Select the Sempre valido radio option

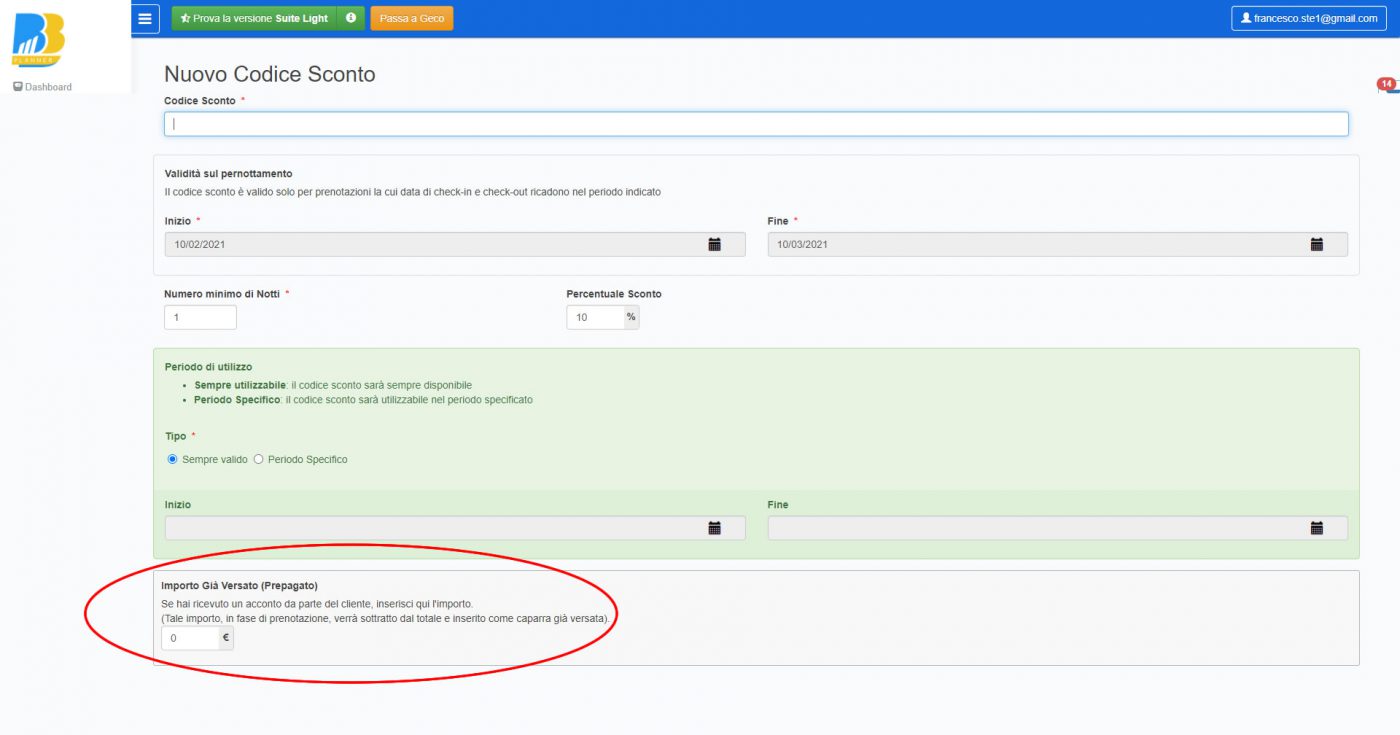point(172,459)
